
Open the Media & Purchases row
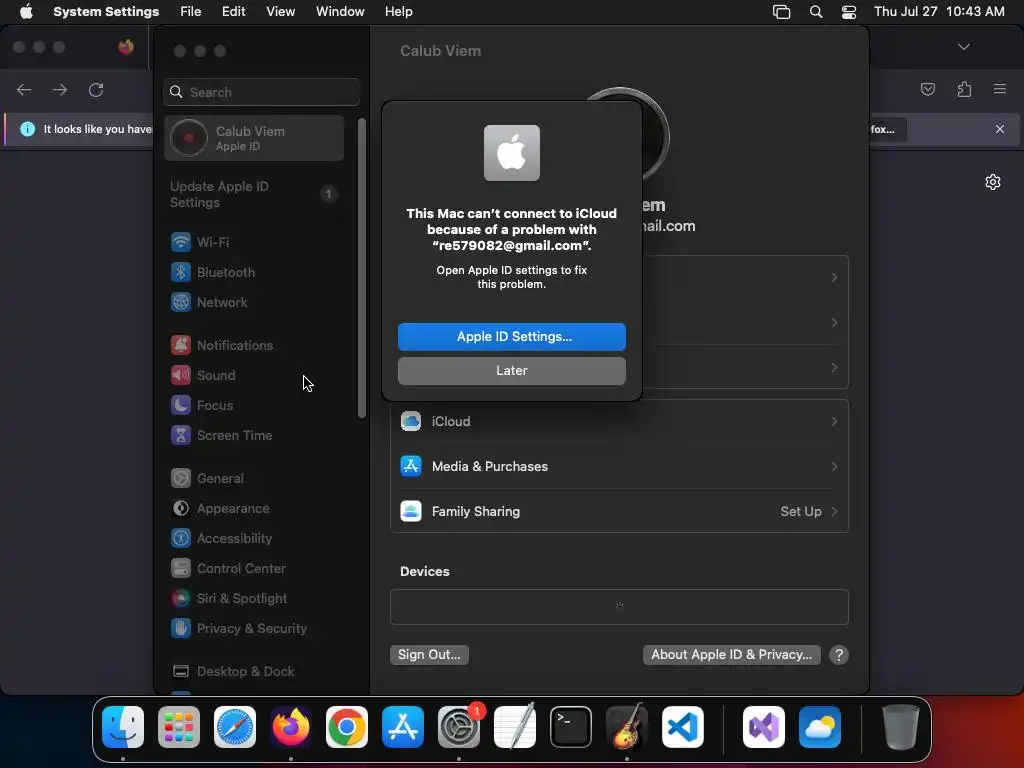(x=619, y=466)
